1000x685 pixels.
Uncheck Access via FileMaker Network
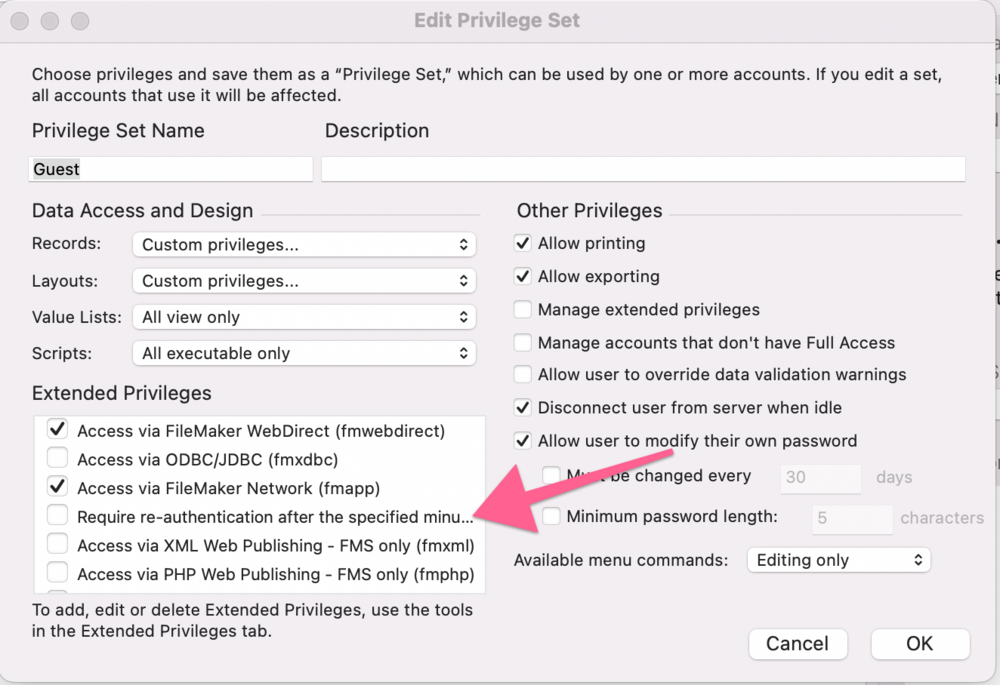coord(57,486)
